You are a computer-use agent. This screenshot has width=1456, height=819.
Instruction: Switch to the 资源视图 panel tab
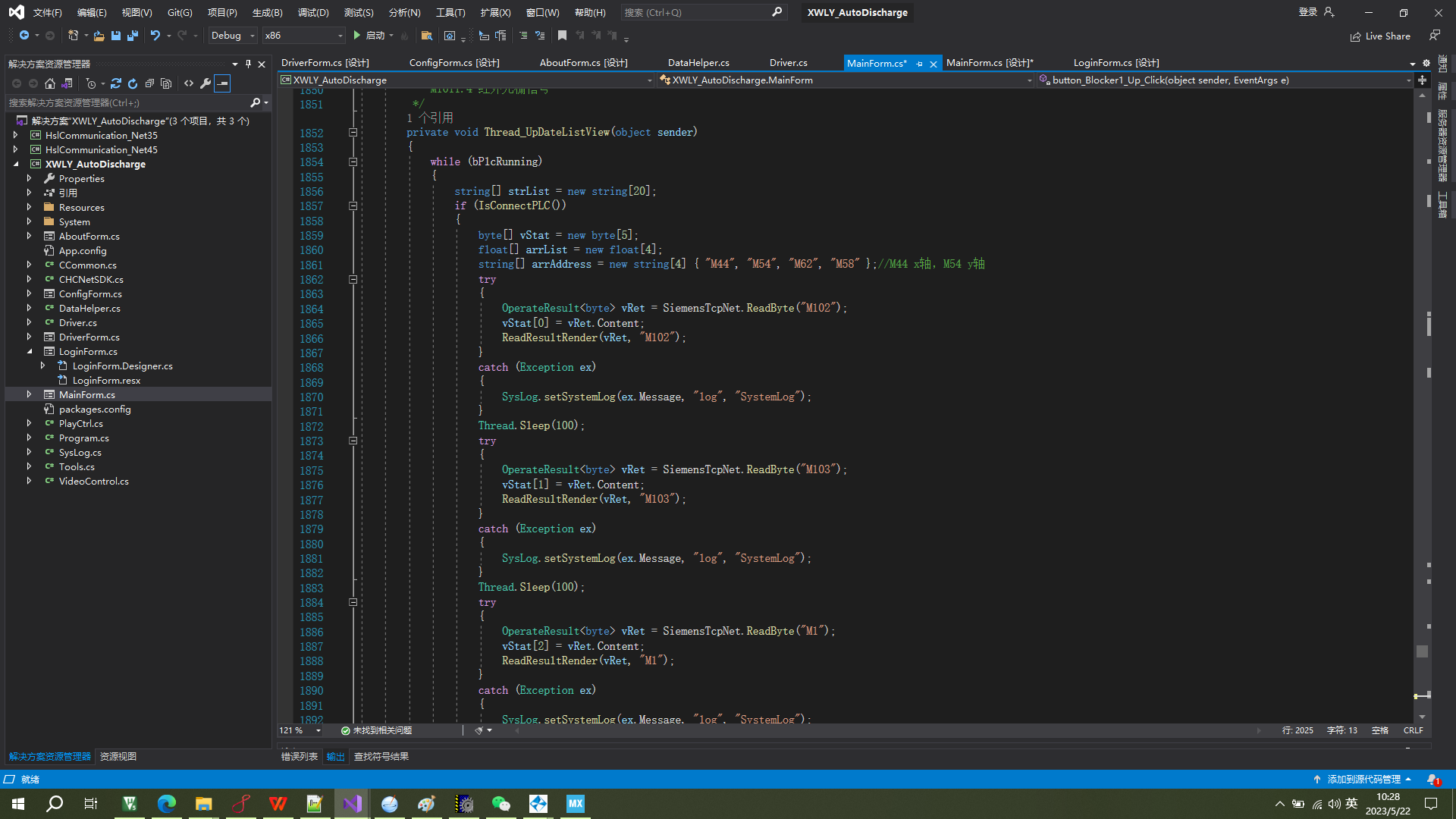click(x=118, y=757)
